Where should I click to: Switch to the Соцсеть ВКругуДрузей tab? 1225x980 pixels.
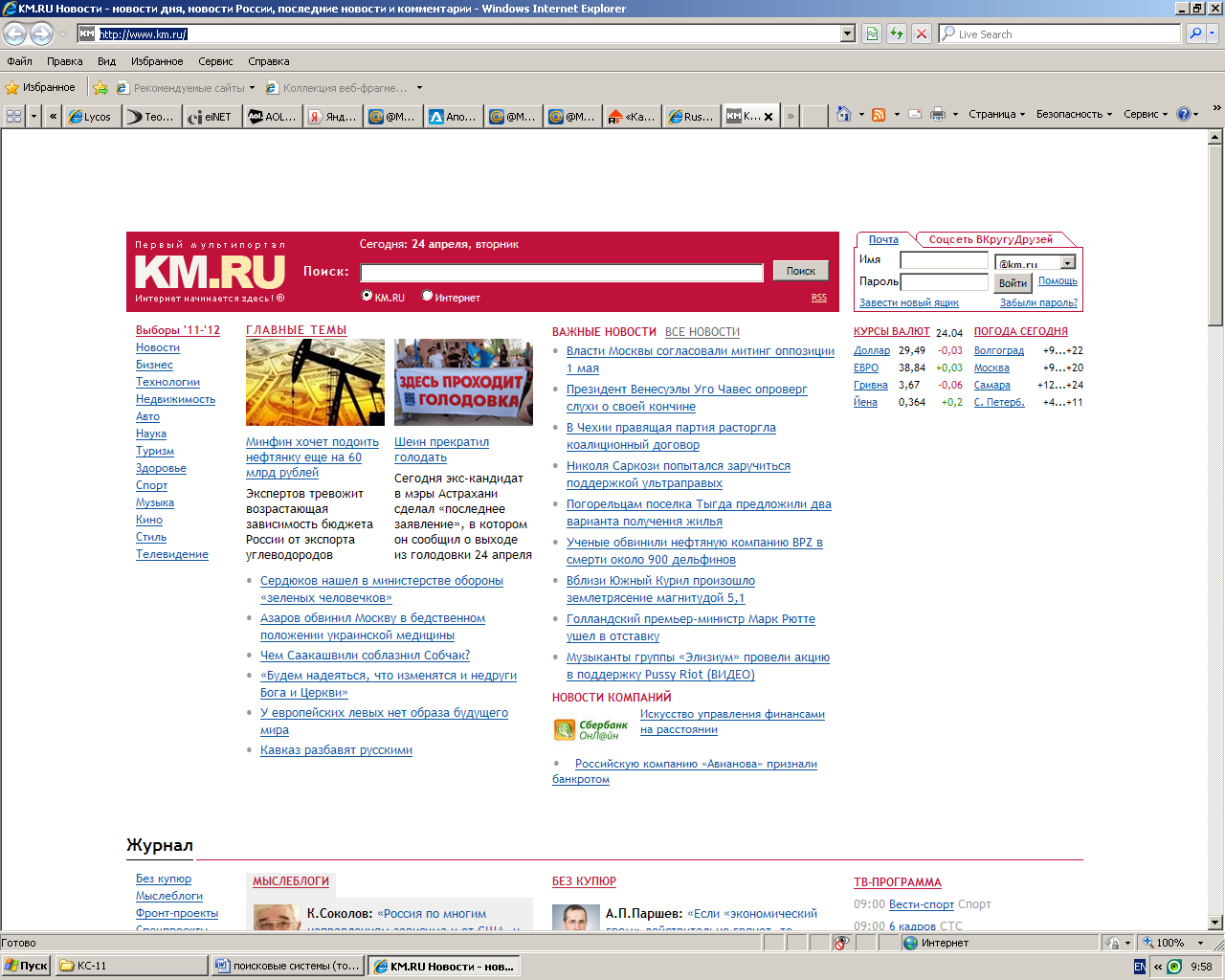(x=991, y=239)
